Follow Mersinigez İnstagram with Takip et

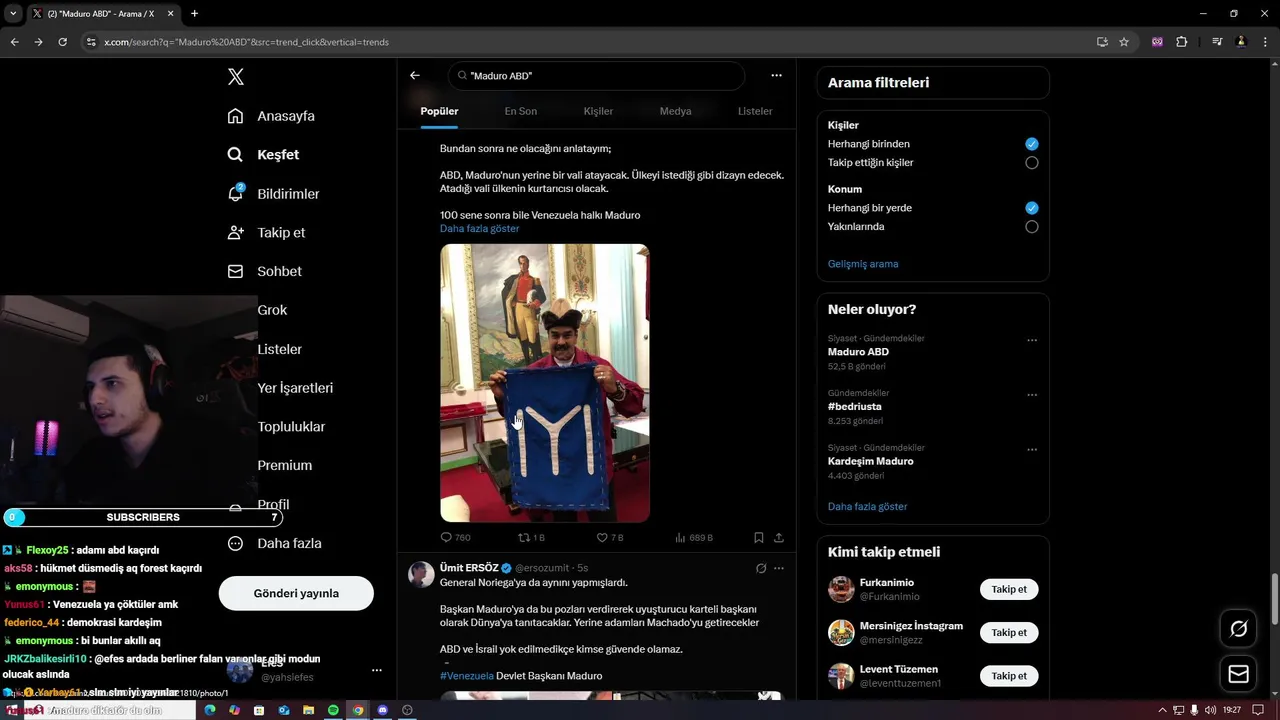click(1009, 632)
